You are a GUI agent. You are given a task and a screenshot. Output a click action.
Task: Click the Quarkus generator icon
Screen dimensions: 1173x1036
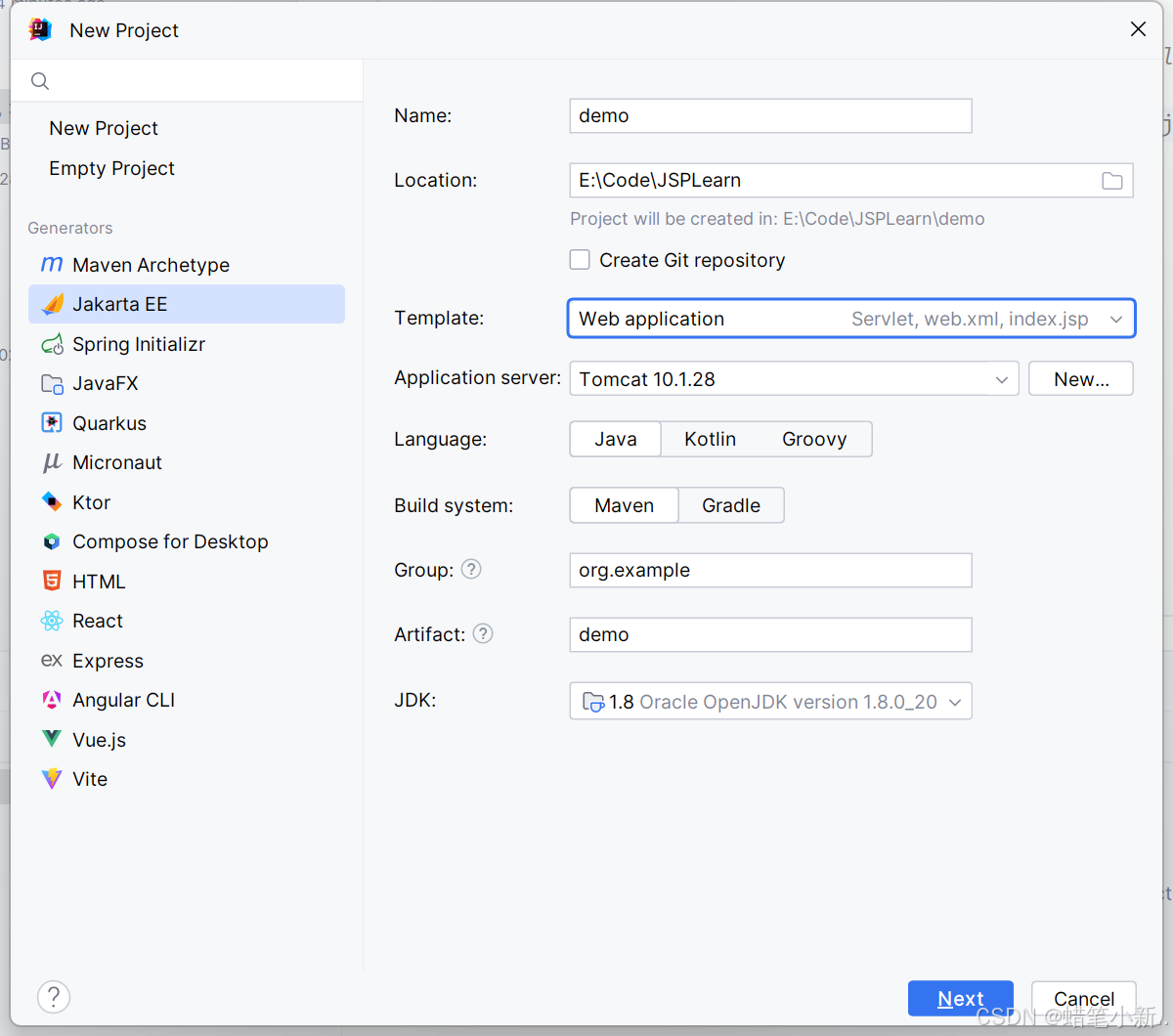pos(52,423)
